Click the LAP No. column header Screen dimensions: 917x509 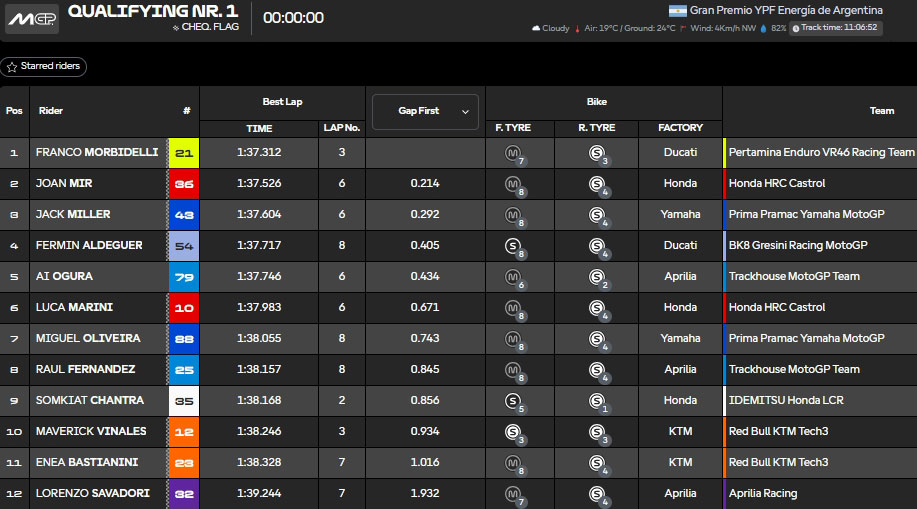(342, 128)
